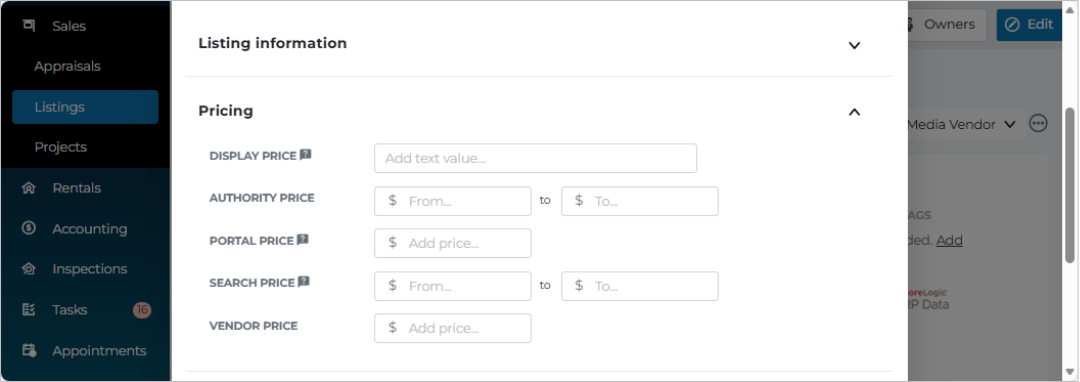This screenshot has width=1080, height=382.
Task: Click the Edit button
Action: pyautogui.click(x=1030, y=25)
